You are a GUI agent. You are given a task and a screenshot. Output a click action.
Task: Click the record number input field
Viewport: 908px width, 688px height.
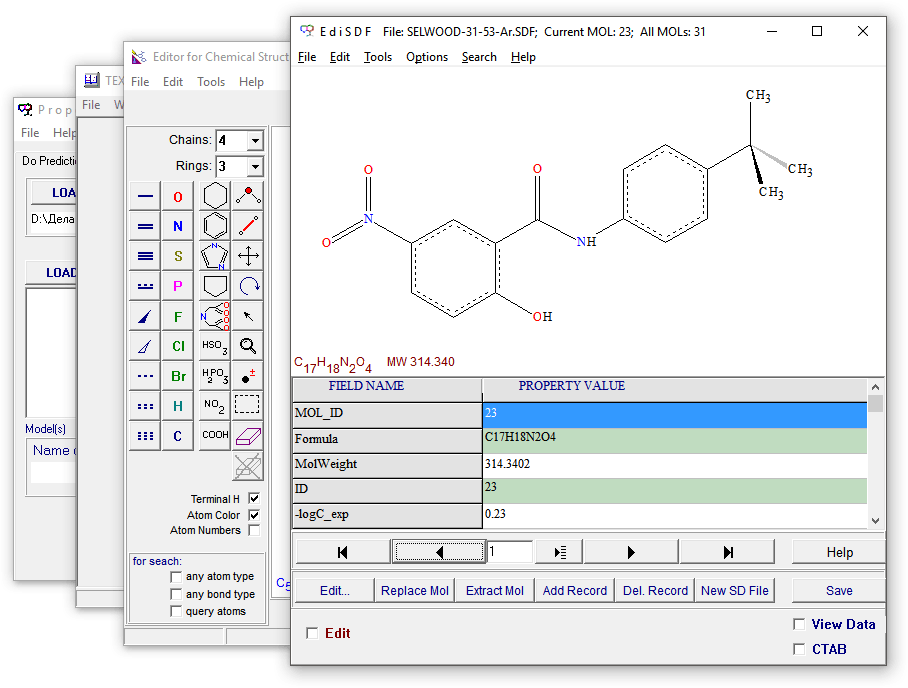[x=510, y=552]
